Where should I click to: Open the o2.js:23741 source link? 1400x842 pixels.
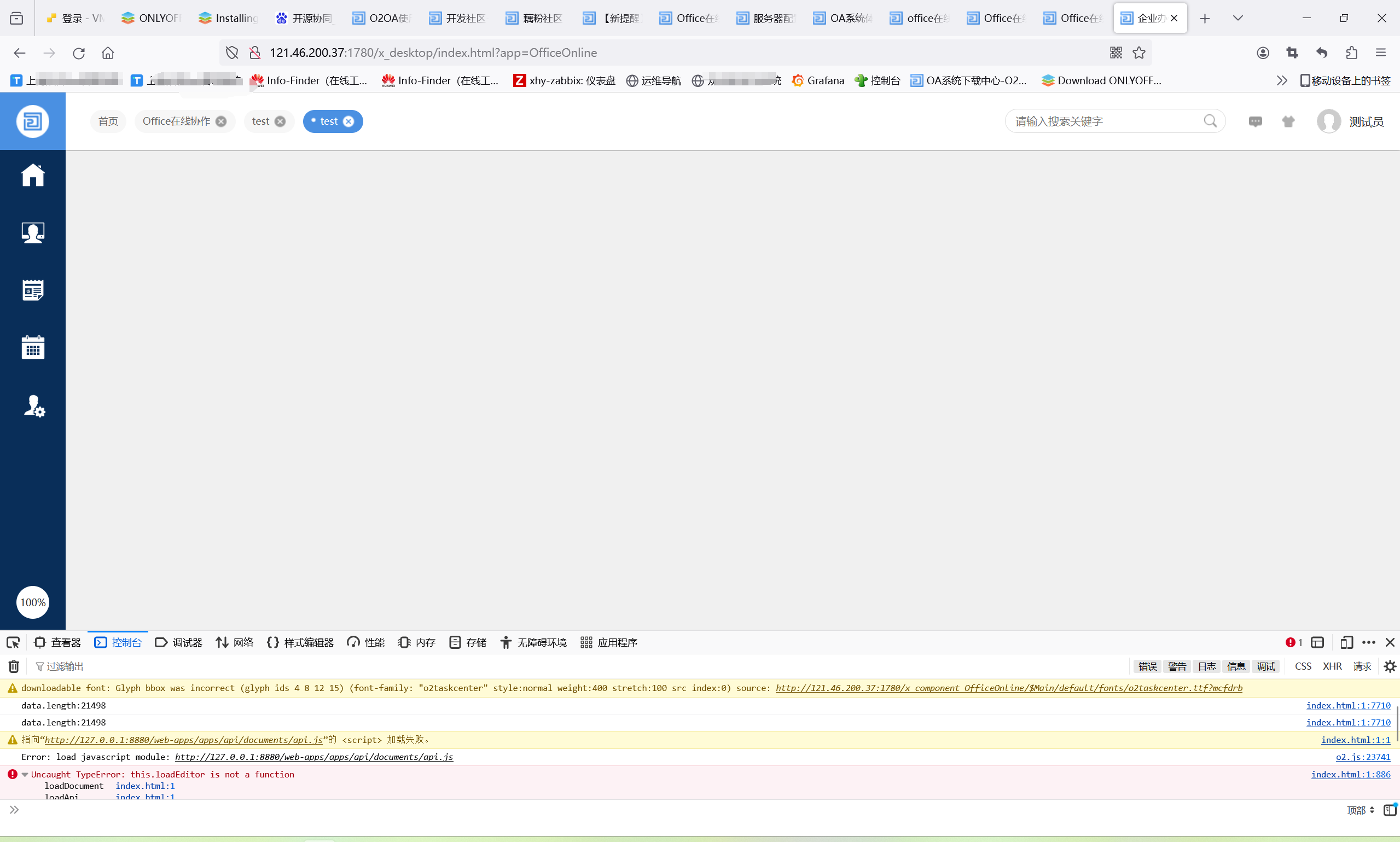[x=1363, y=757]
